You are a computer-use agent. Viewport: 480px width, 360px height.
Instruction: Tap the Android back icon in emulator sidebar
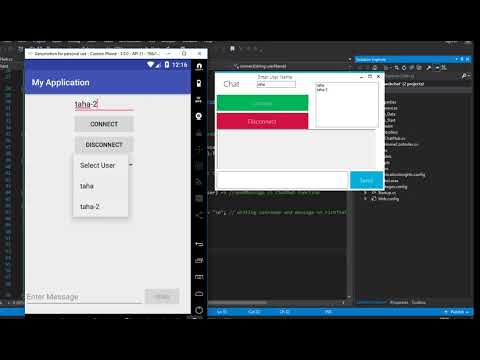tap(199, 244)
